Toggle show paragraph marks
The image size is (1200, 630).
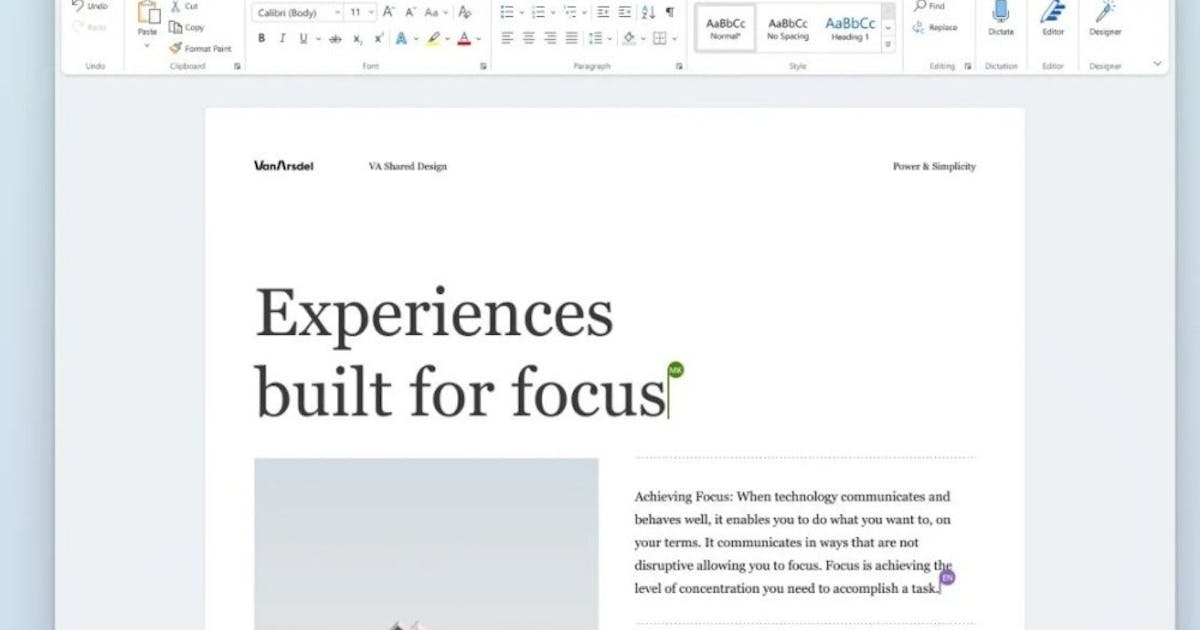coord(670,12)
